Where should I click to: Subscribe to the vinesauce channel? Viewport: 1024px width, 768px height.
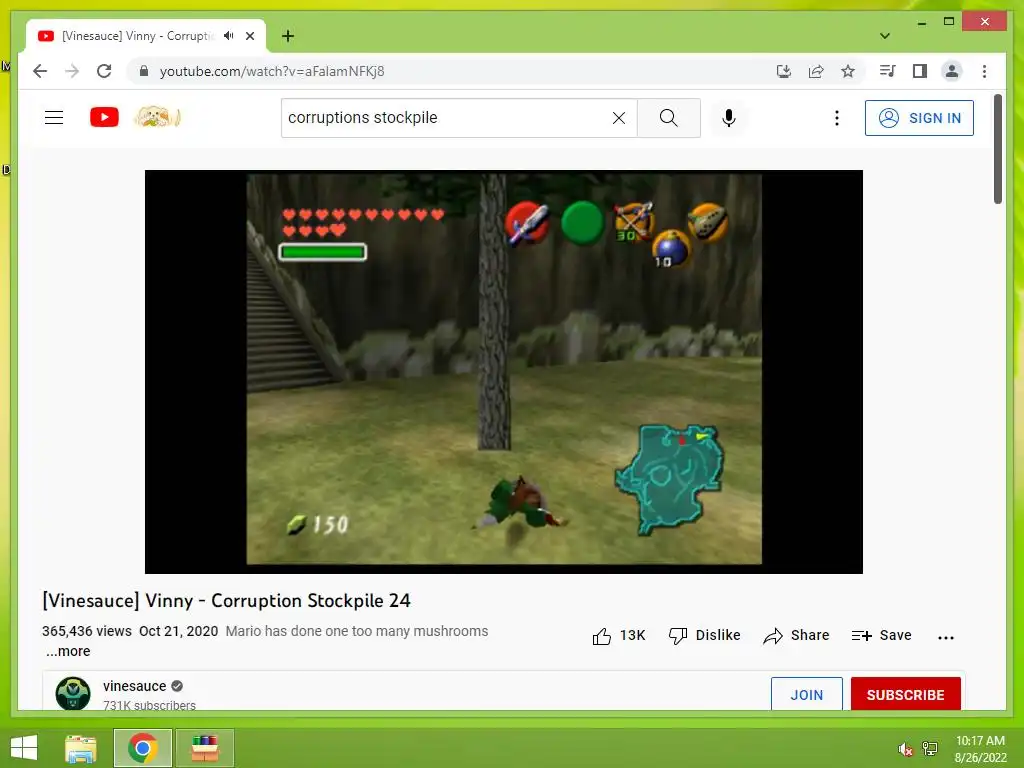[x=905, y=694]
